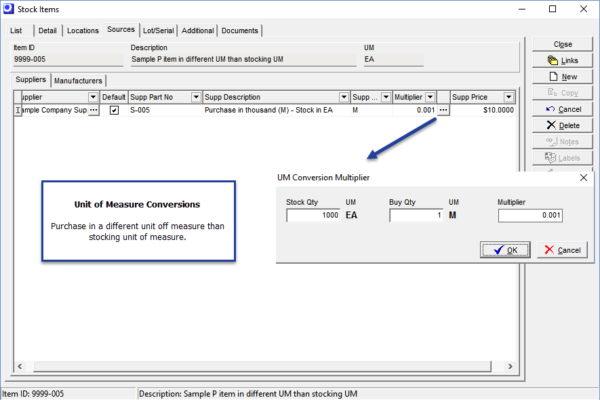Cancel the UM Conversion Multiplier dialog
This screenshot has height=400, width=600.
pos(562,250)
